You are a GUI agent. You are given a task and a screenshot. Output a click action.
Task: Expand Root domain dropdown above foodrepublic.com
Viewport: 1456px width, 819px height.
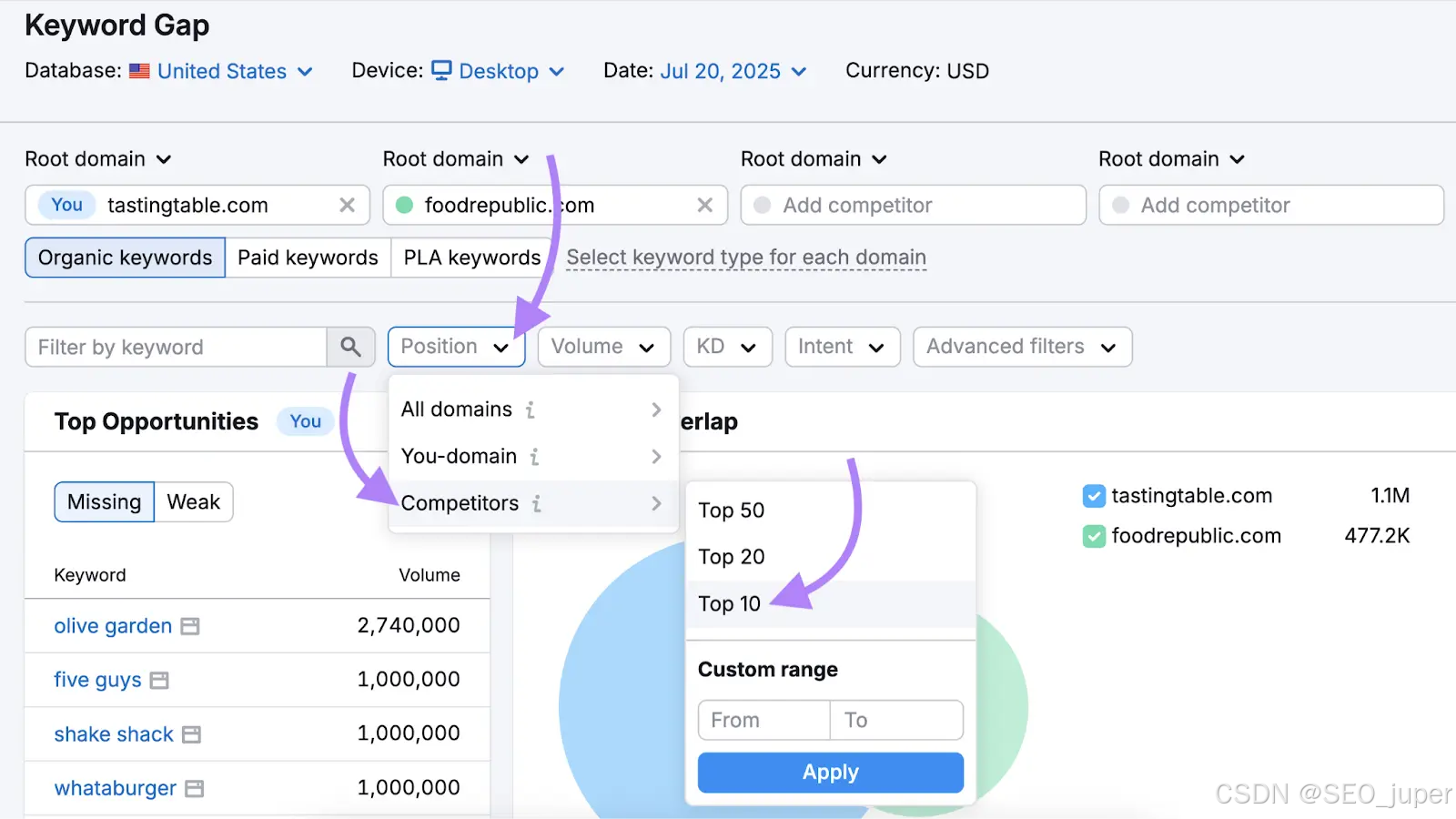click(x=456, y=159)
